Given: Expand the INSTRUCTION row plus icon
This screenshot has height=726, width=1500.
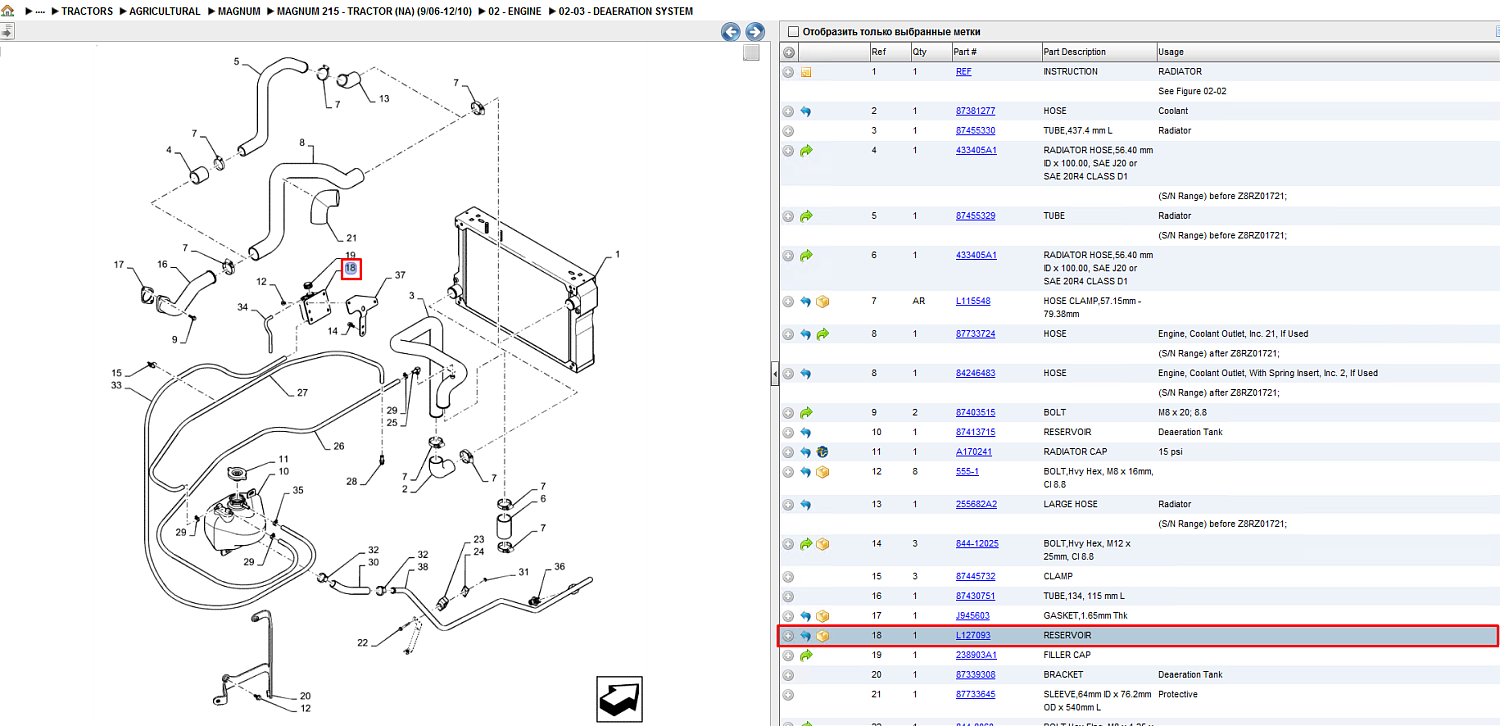Looking at the screenshot, I should (x=789, y=72).
